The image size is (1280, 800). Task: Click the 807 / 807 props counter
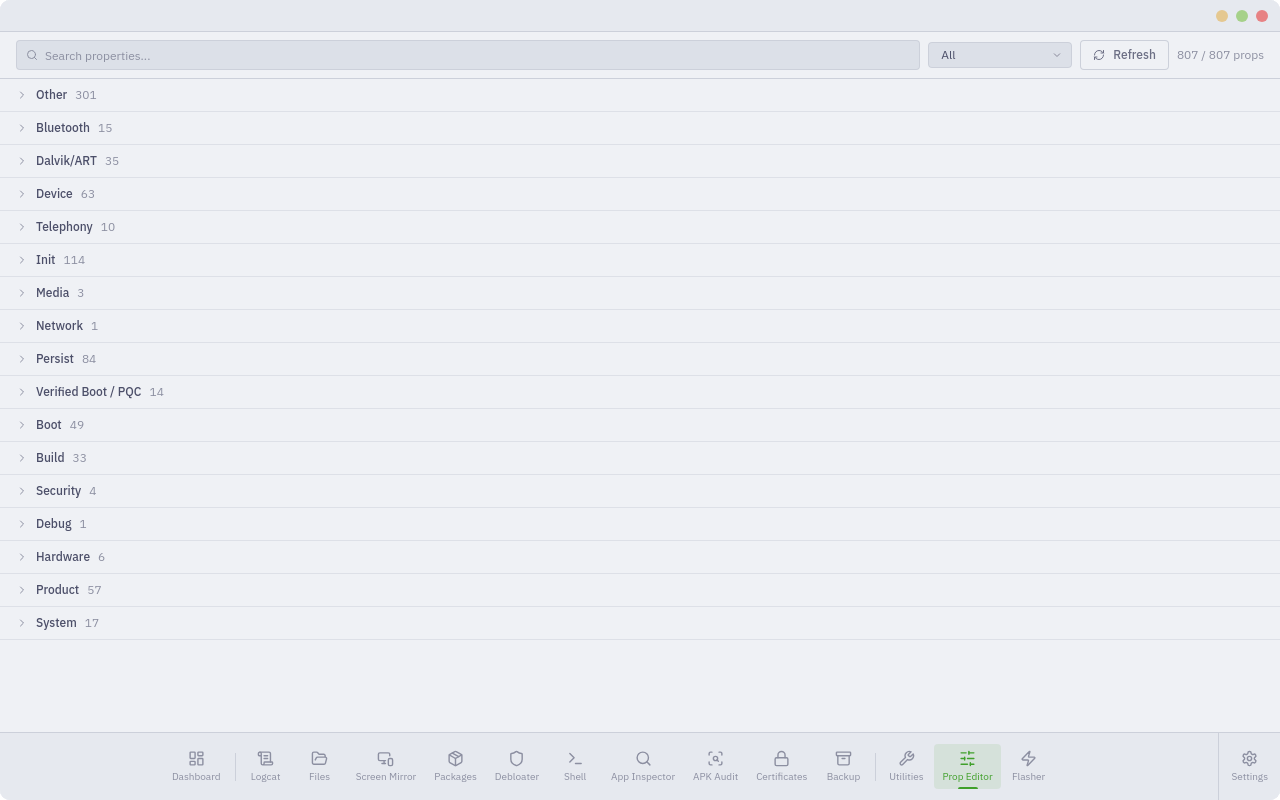click(1220, 55)
